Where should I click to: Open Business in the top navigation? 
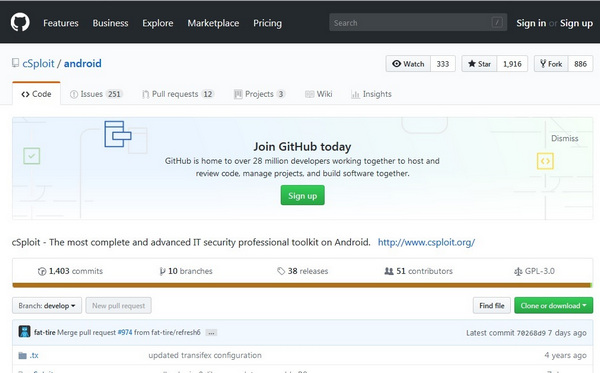tap(110, 23)
